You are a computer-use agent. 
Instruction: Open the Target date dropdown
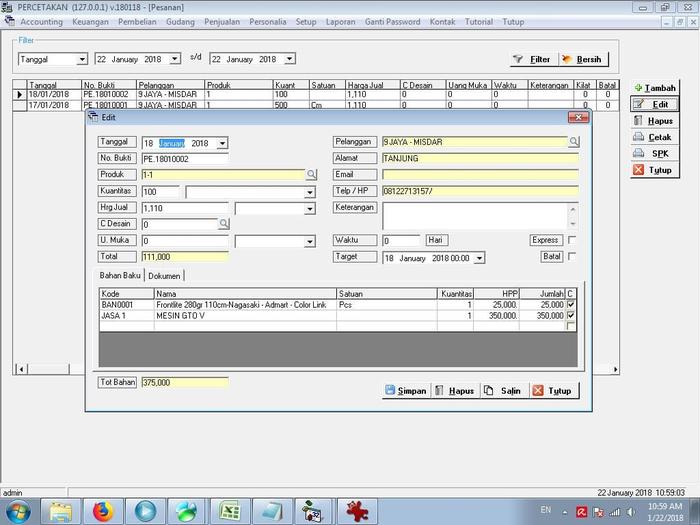pyautogui.click(x=480, y=258)
